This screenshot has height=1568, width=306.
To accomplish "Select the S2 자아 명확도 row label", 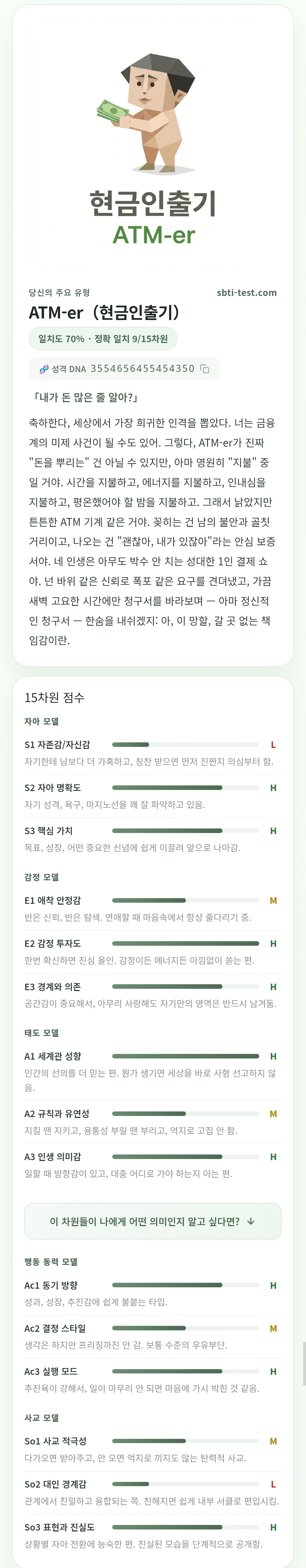I will tap(52, 788).
